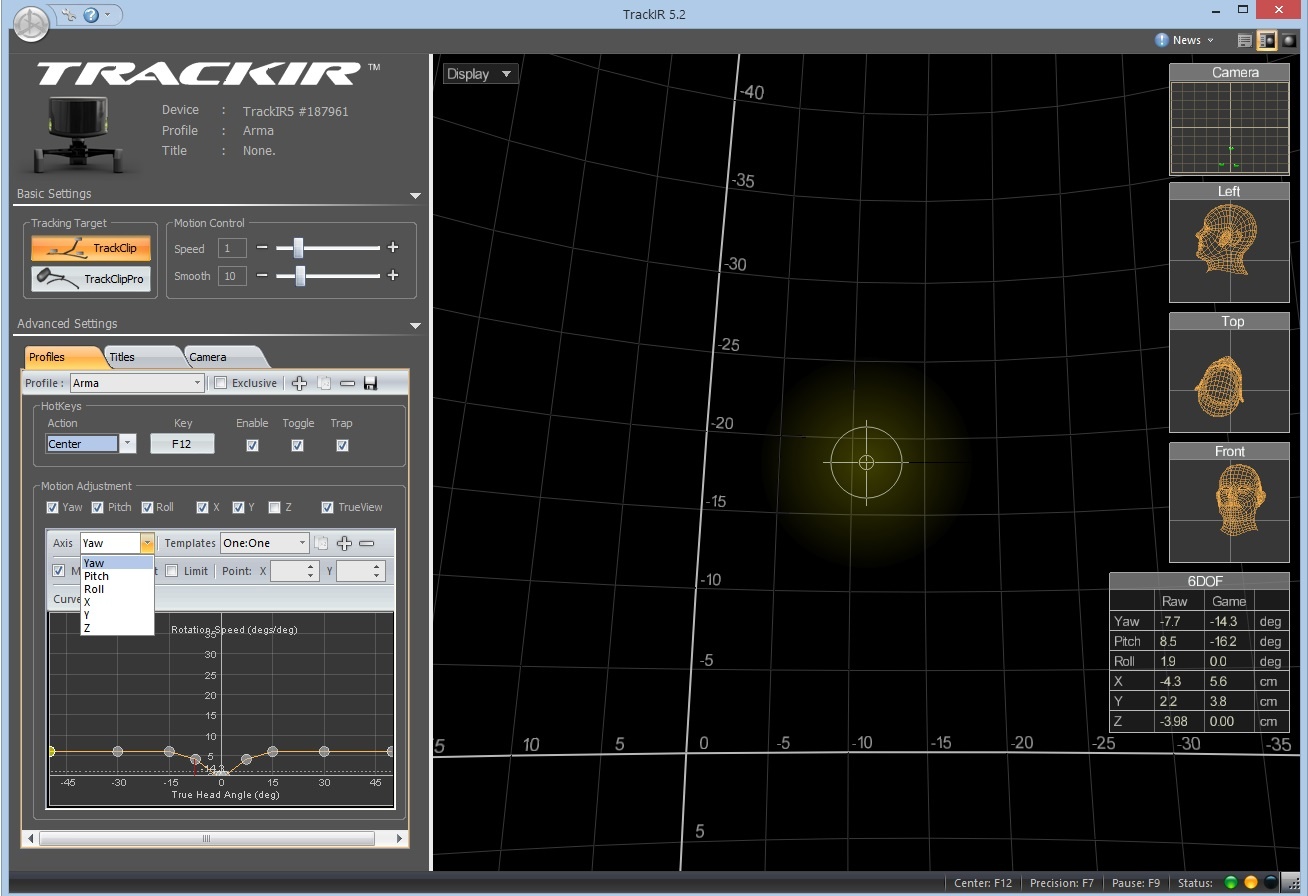Remove the curve template with the minus icon
Viewport: 1308px width, 896px height.
(366, 543)
